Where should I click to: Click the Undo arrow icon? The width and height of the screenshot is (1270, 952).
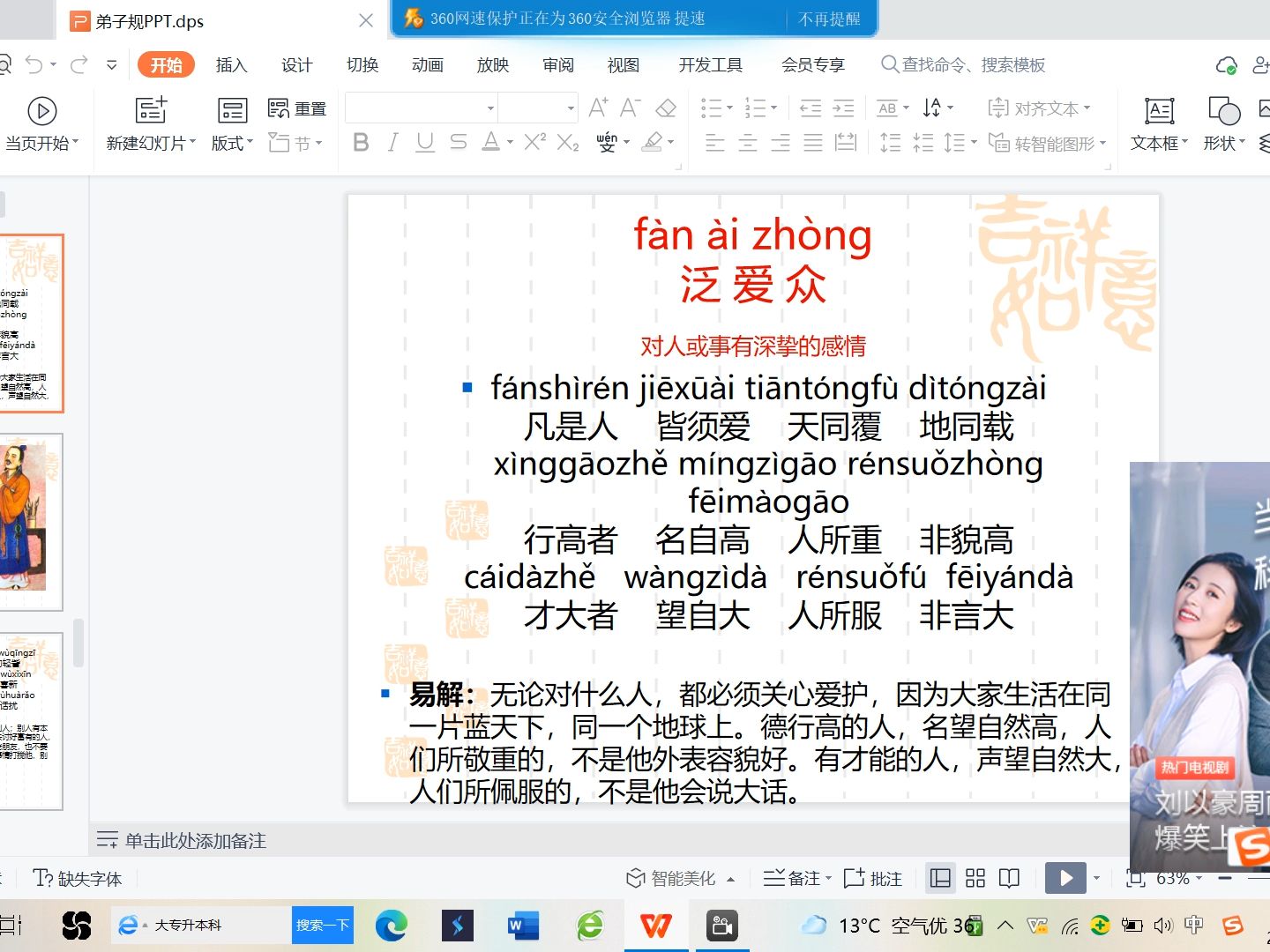point(34,64)
